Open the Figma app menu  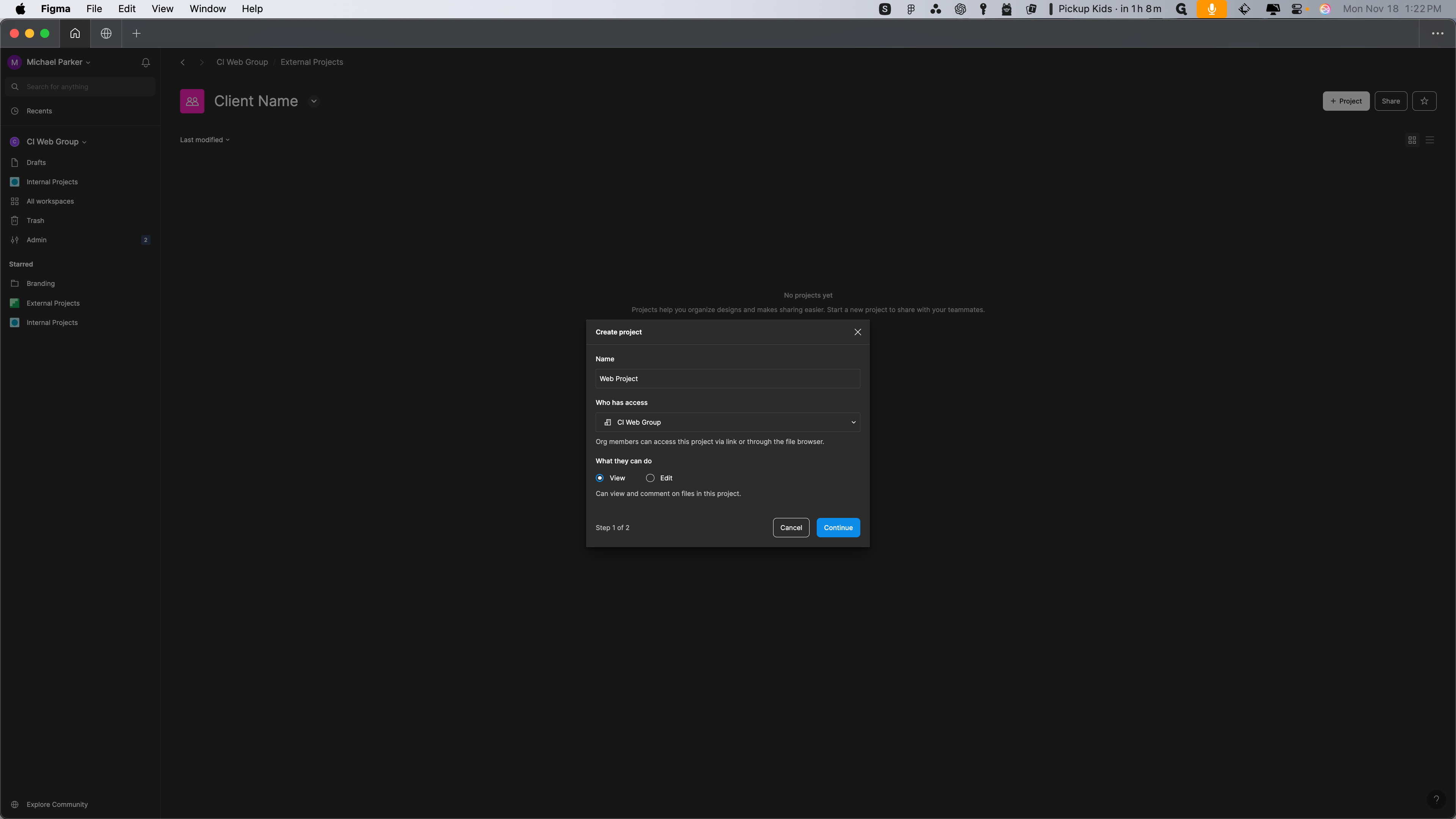[55, 9]
